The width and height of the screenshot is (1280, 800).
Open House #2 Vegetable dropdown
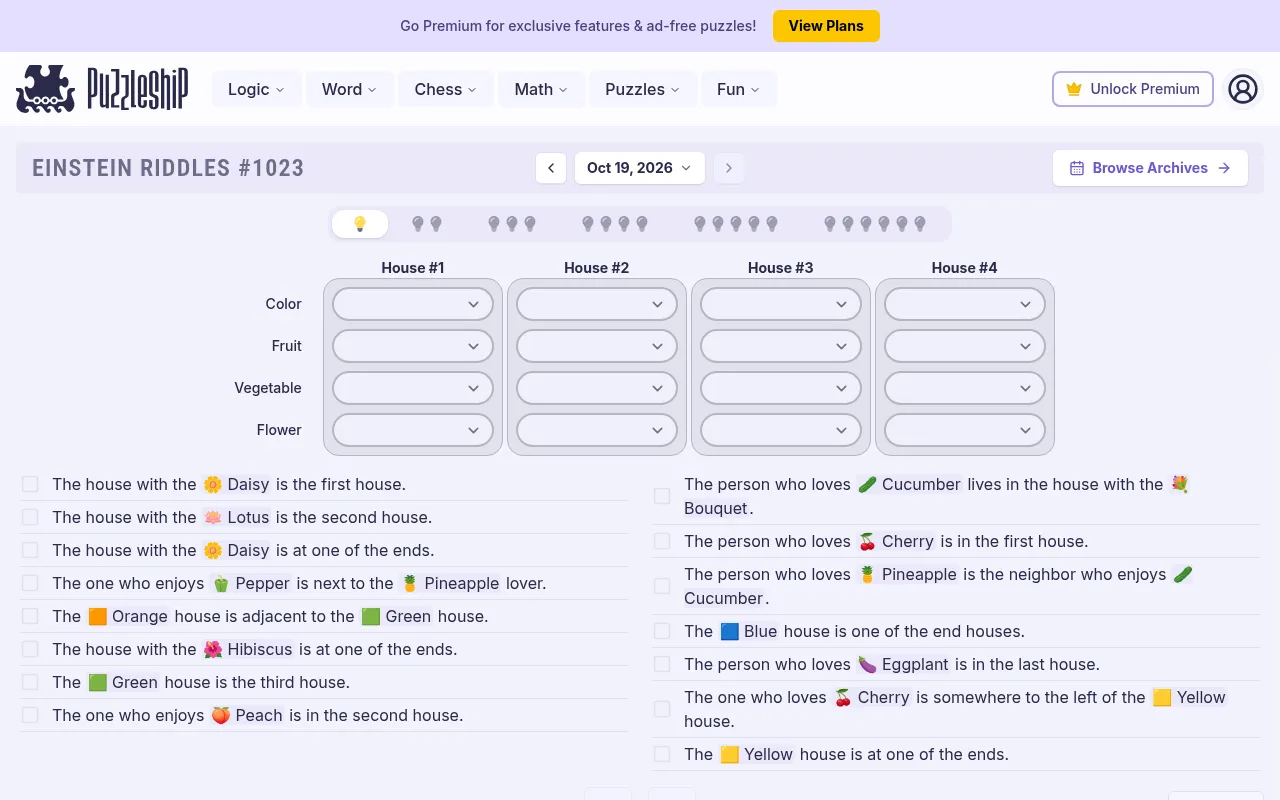[x=597, y=388]
